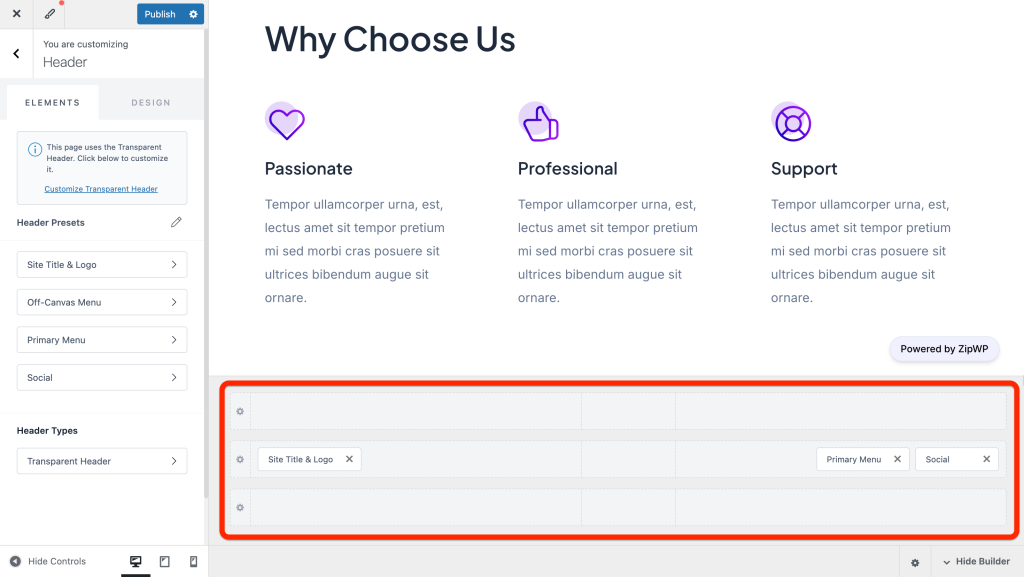Expand the Off-Canvas Menu panel
This screenshot has height=577, width=1024.
tap(102, 302)
